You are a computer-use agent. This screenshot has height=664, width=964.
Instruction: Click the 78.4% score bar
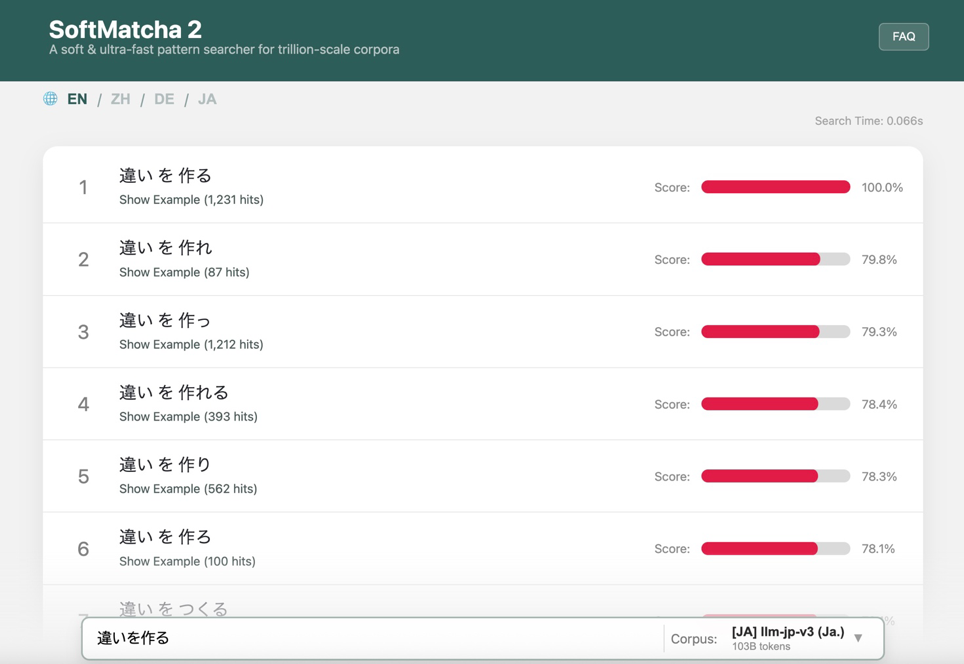point(776,404)
